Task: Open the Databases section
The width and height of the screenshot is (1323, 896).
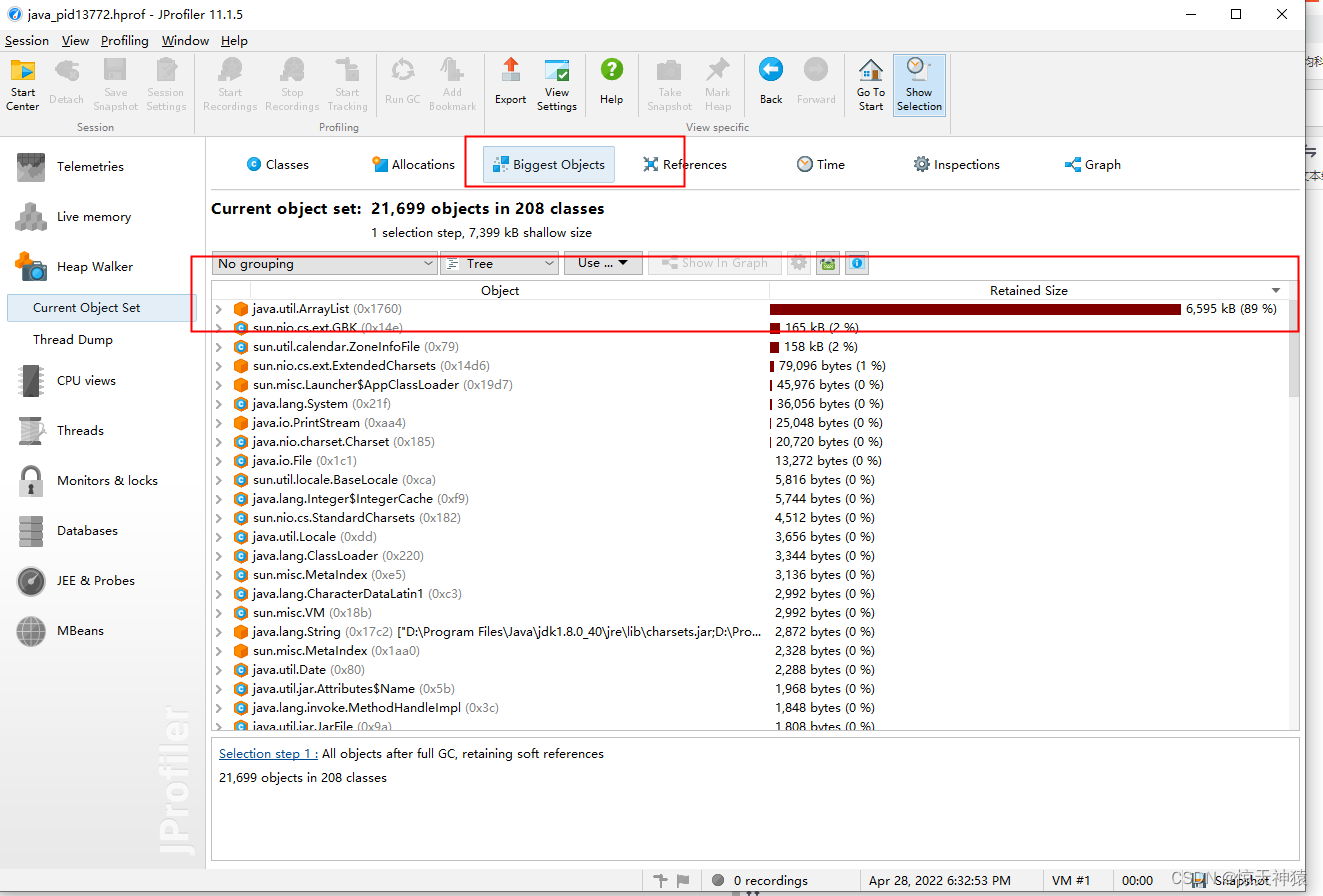Action: coord(87,531)
